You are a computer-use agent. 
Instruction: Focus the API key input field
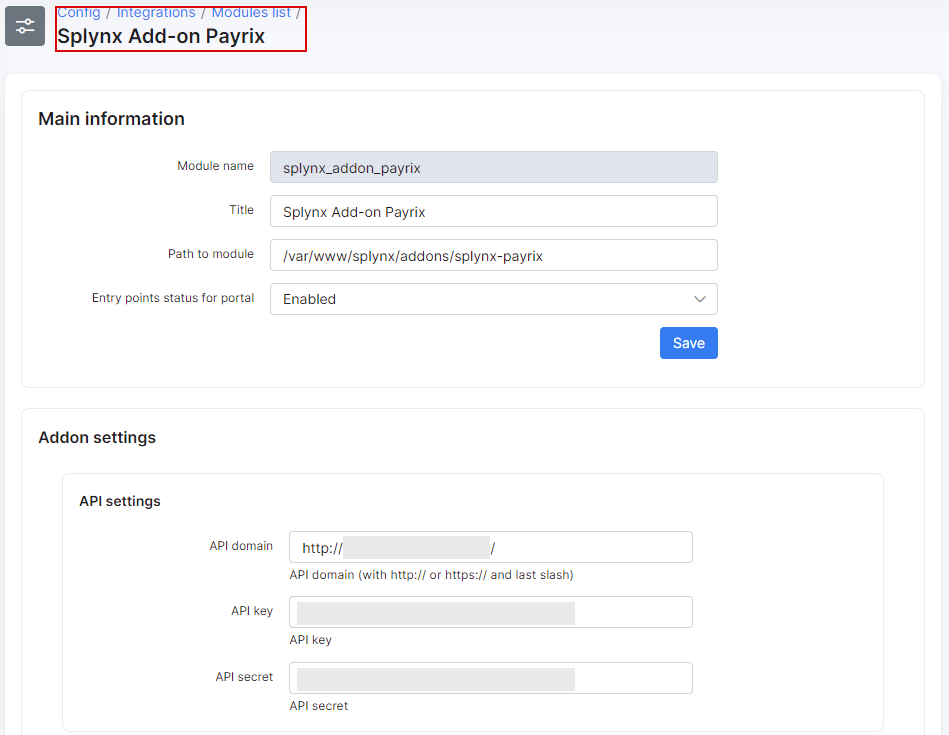point(490,613)
